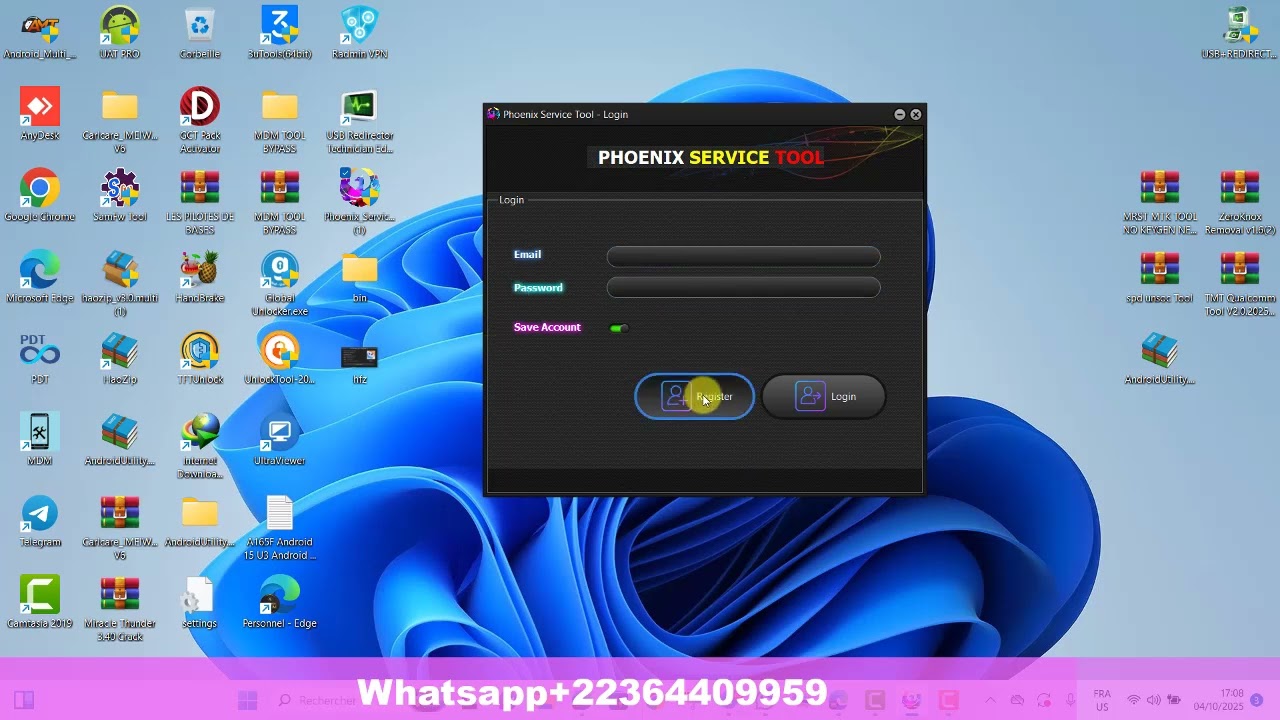Screen dimensions: 1280x720
Task: Select the Android_Multi desktop shortcut
Action: (x=40, y=33)
